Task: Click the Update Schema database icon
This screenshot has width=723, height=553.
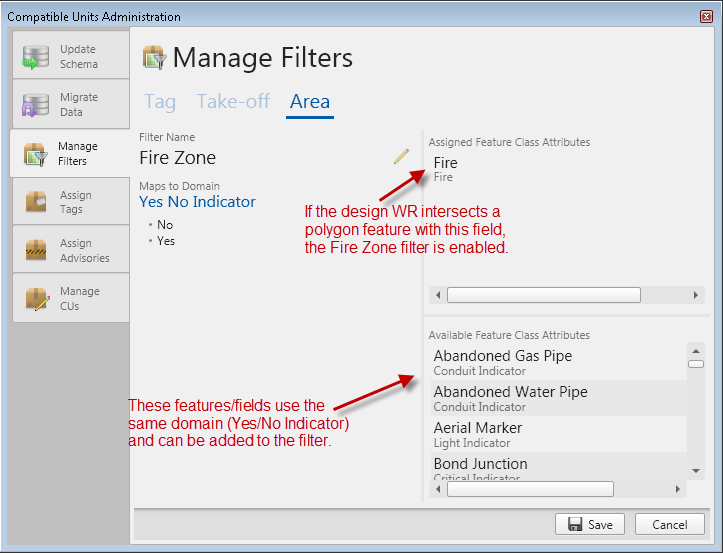Action: 36,56
